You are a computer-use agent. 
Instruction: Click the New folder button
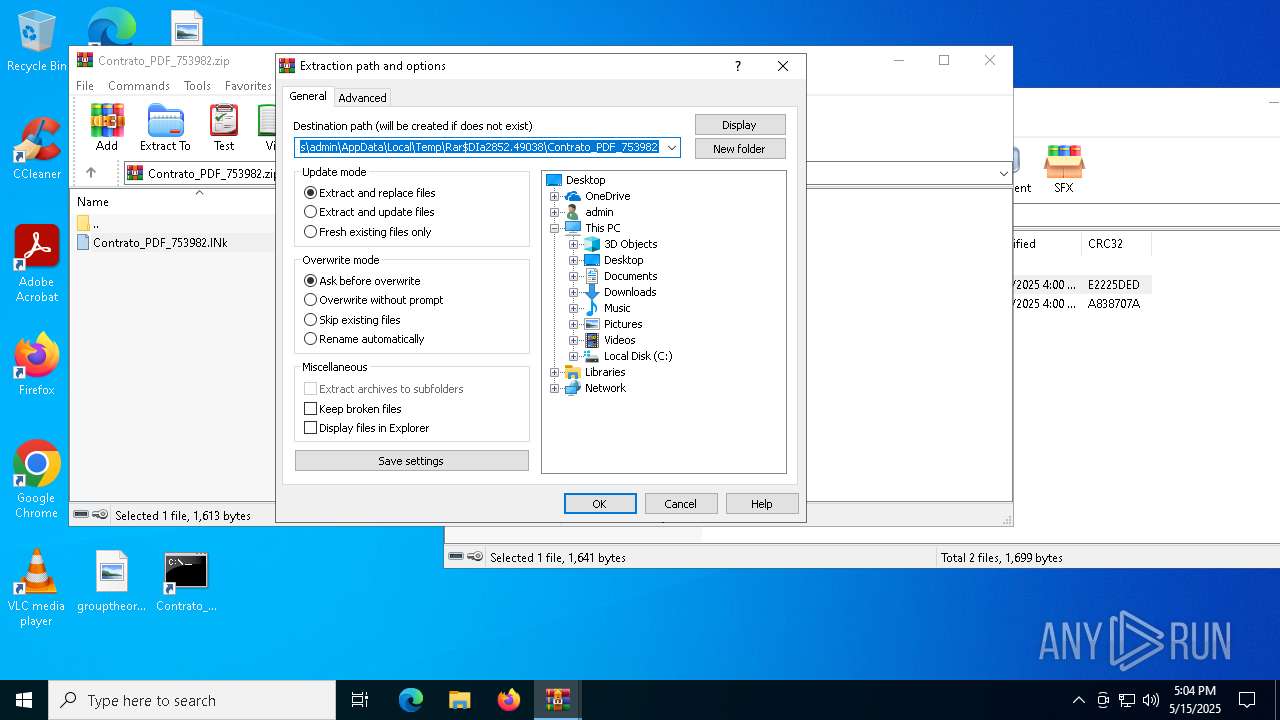(740, 149)
